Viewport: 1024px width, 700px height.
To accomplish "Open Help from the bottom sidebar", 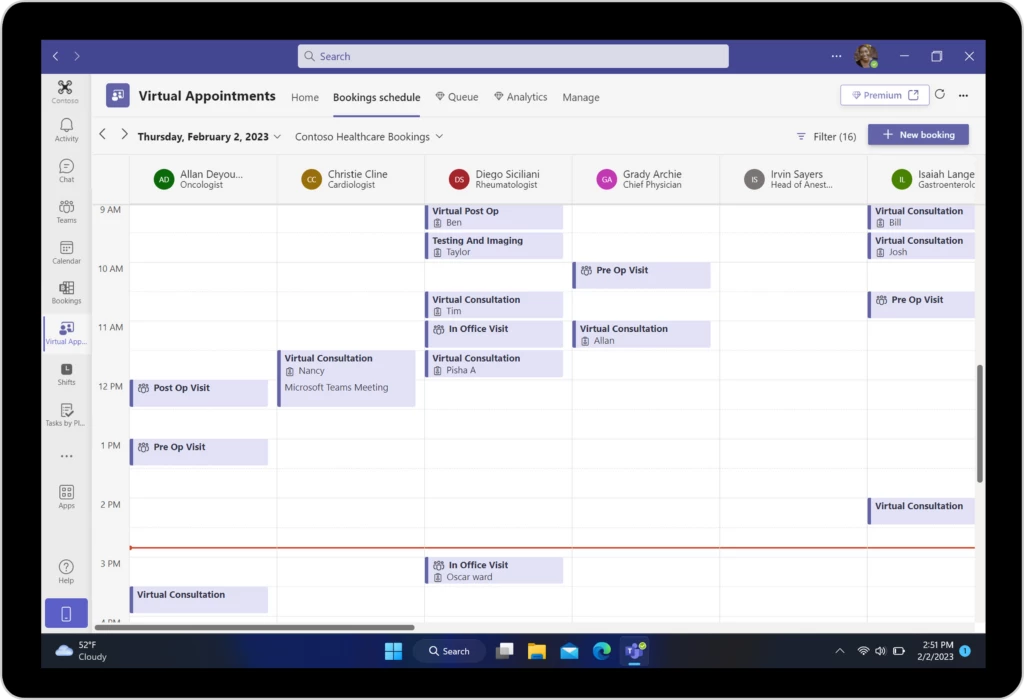I will 66,570.
